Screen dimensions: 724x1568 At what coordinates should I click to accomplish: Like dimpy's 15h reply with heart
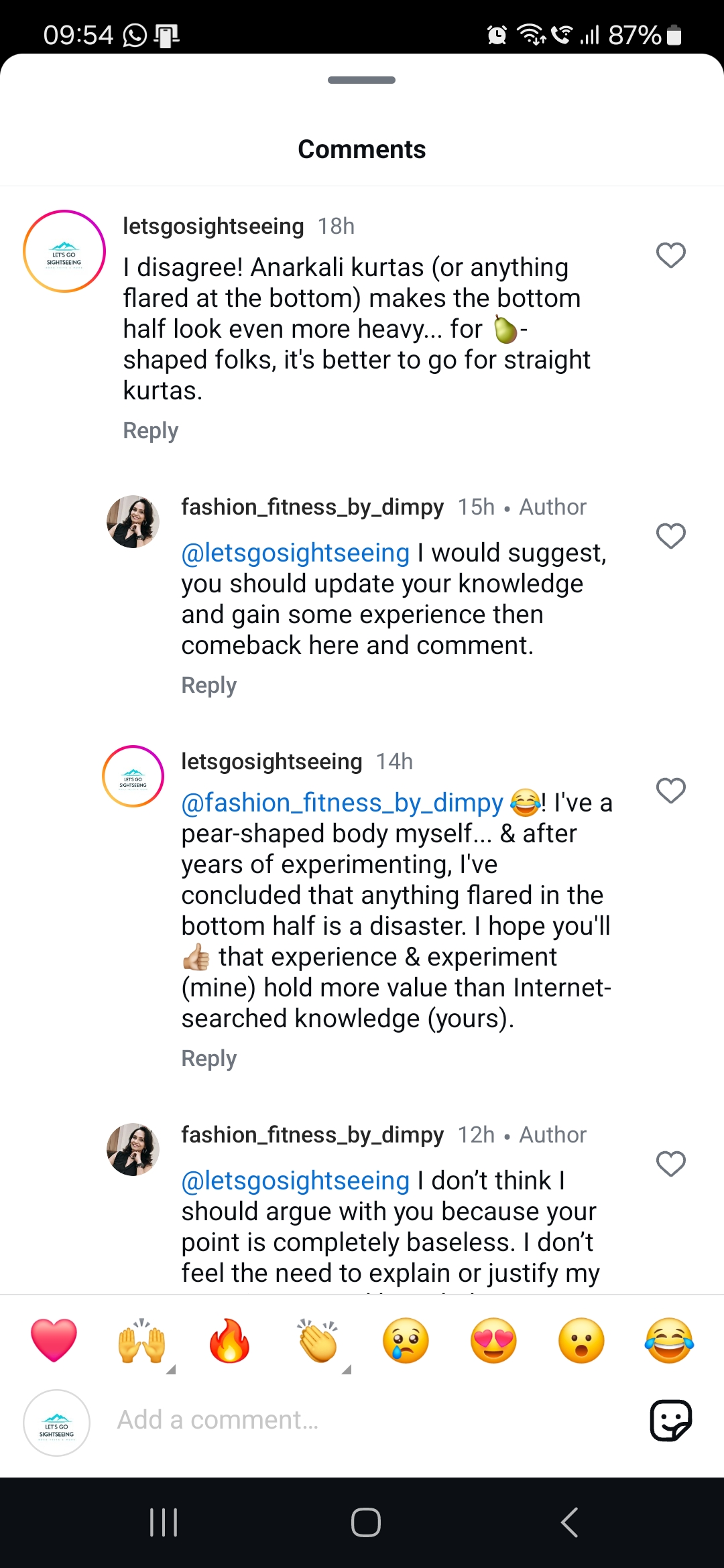click(670, 536)
